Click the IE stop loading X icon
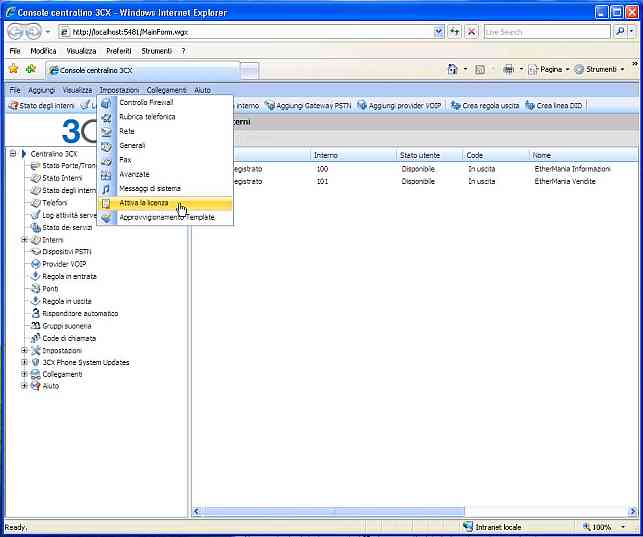Screen dimensions: 643x537 point(472,32)
